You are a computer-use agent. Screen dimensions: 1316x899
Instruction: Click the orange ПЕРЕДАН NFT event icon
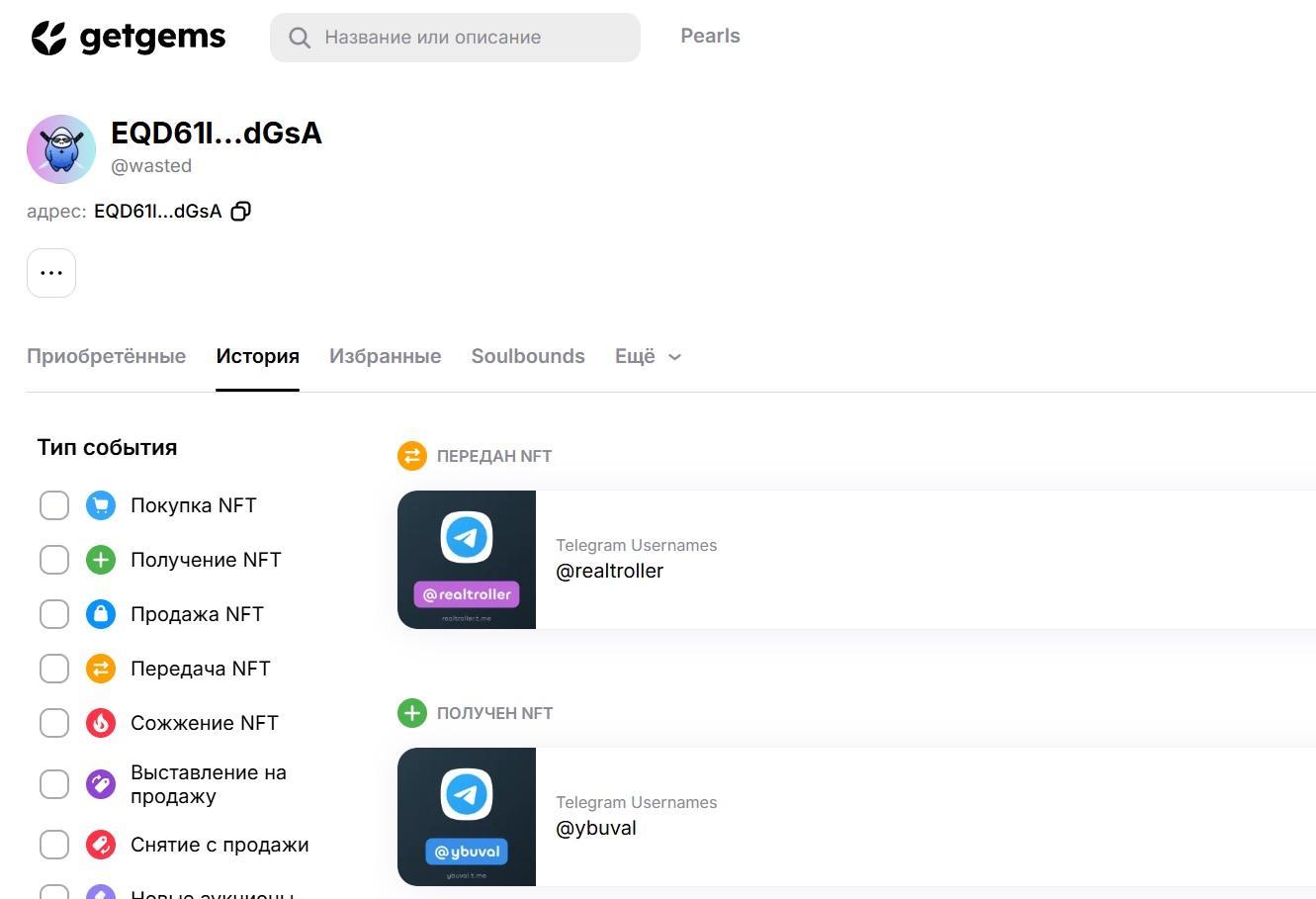point(412,456)
